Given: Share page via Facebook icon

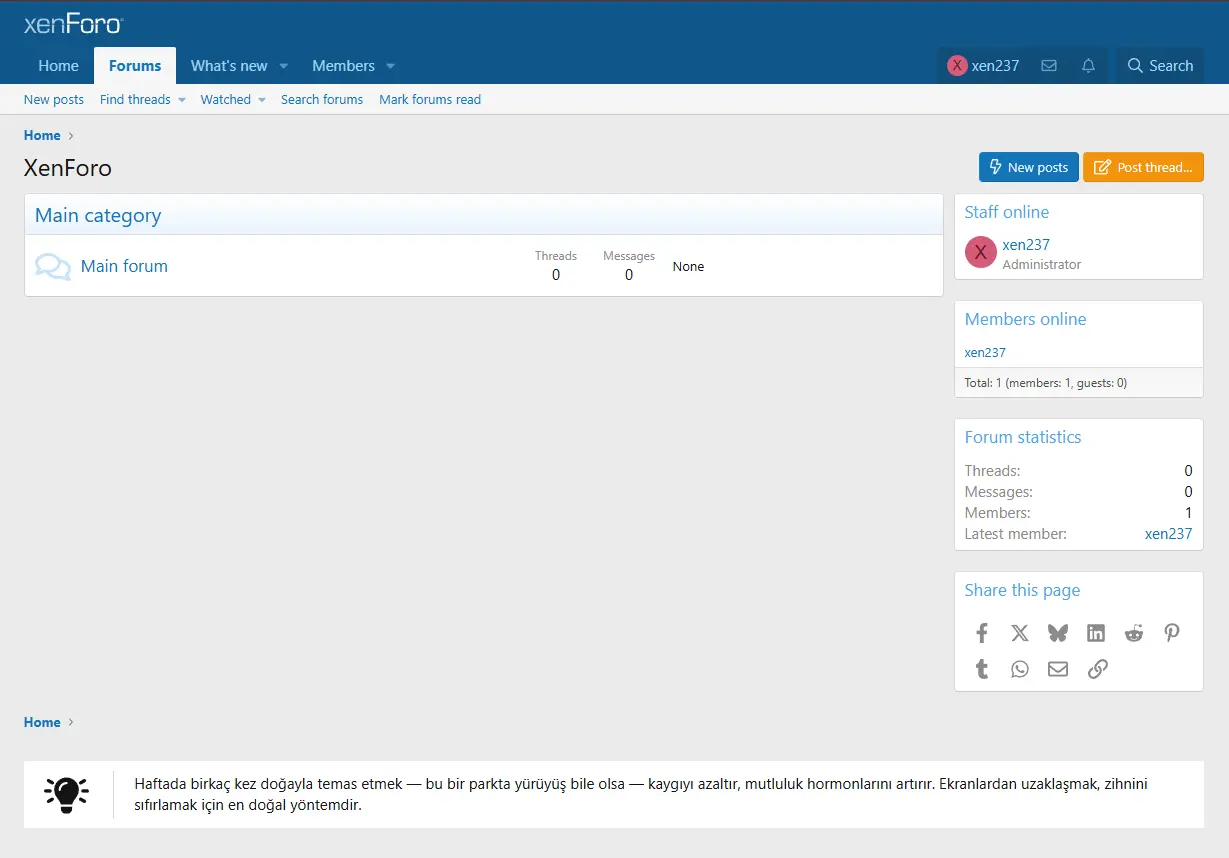Looking at the screenshot, I should [x=982, y=633].
